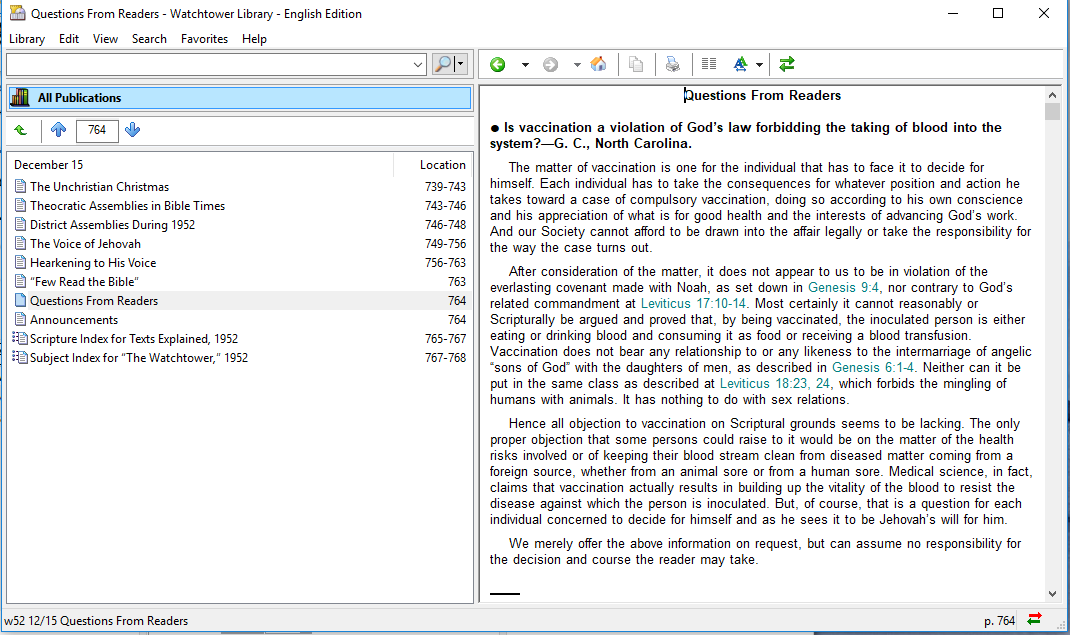Toggle the paragraph columns view icon
The width and height of the screenshot is (1070, 635).
pos(709,65)
